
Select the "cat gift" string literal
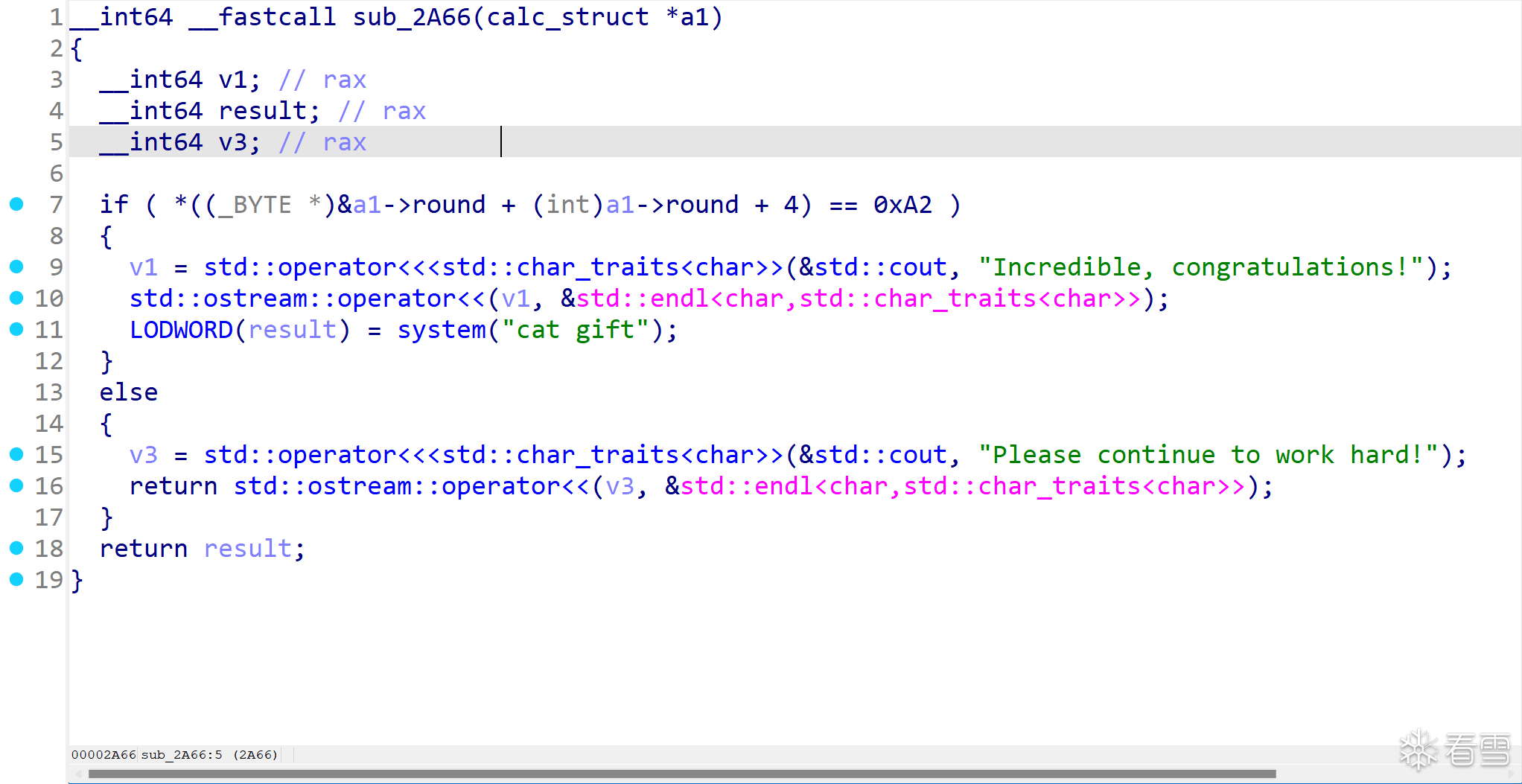pos(576,329)
